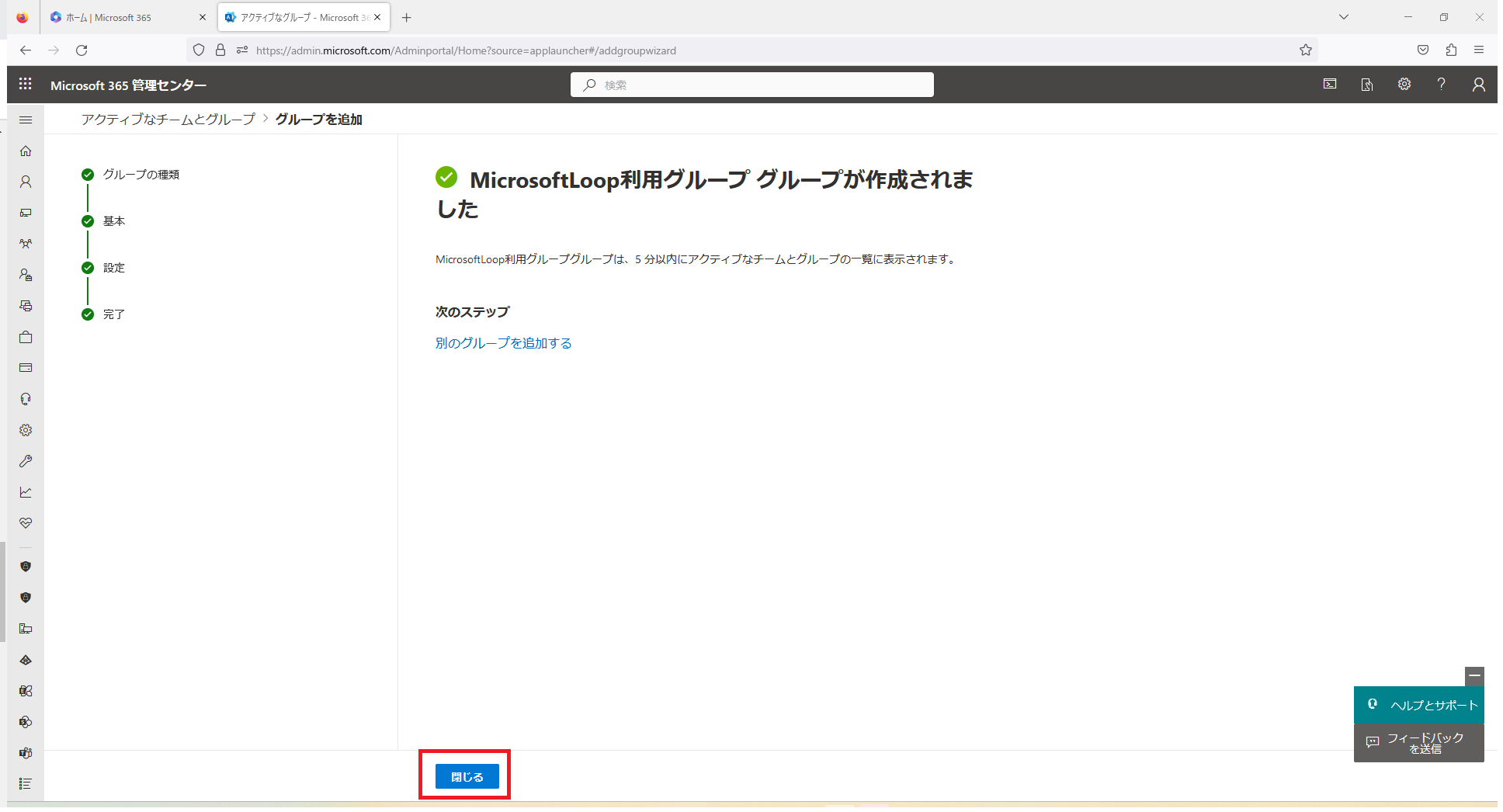
Task: Open Help question mark in header
Action: click(x=1442, y=84)
